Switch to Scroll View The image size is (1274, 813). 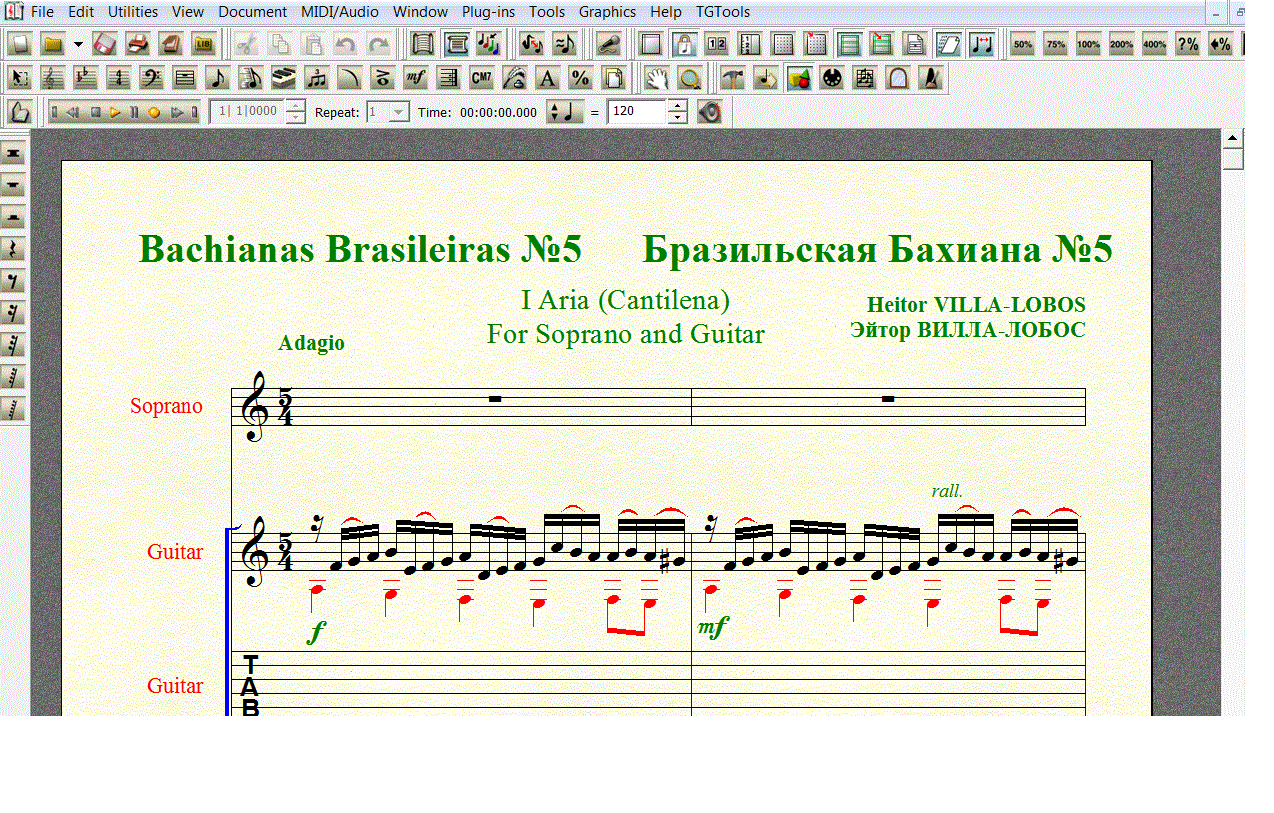(456, 44)
